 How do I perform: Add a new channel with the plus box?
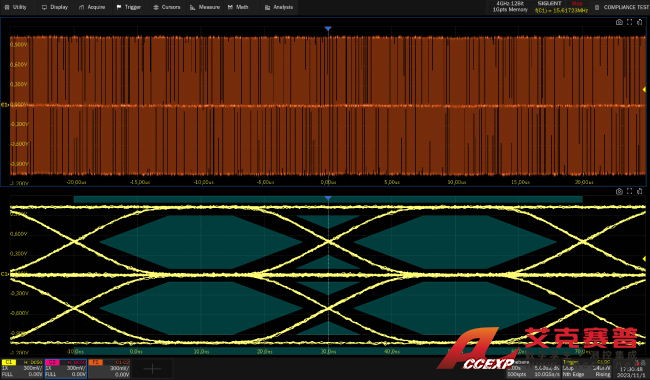[152, 368]
